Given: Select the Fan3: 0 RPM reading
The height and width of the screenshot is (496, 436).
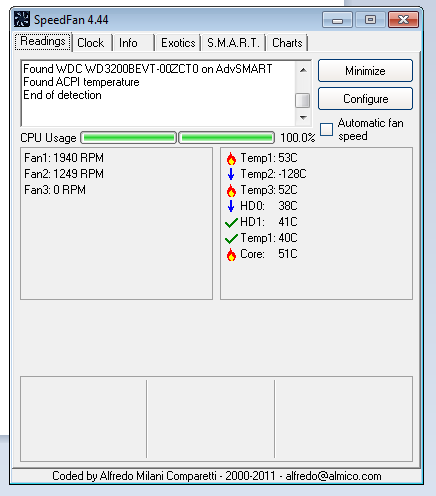Looking at the screenshot, I should pyautogui.click(x=55, y=190).
